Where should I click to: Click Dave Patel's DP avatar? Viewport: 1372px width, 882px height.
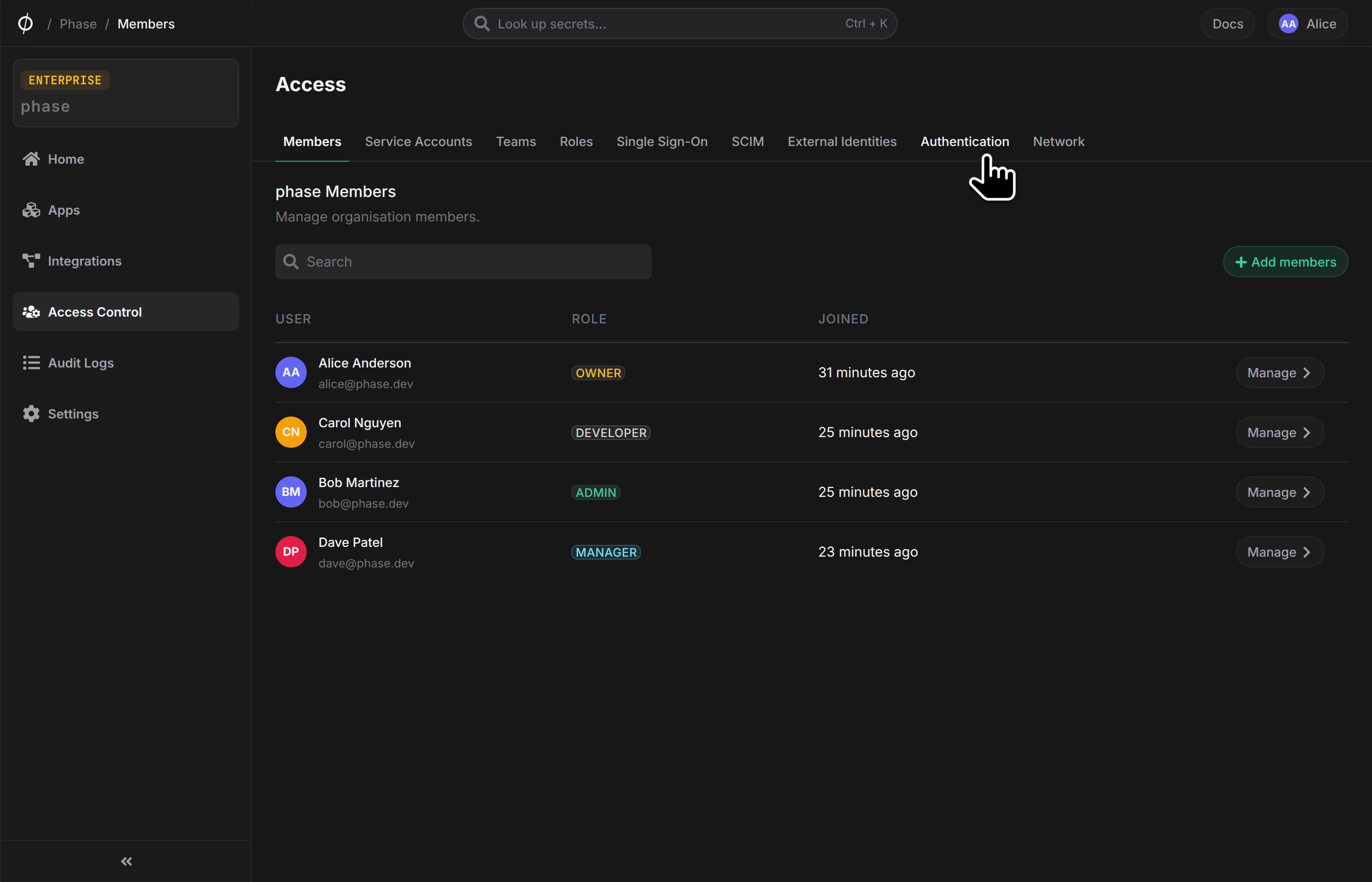291,552
